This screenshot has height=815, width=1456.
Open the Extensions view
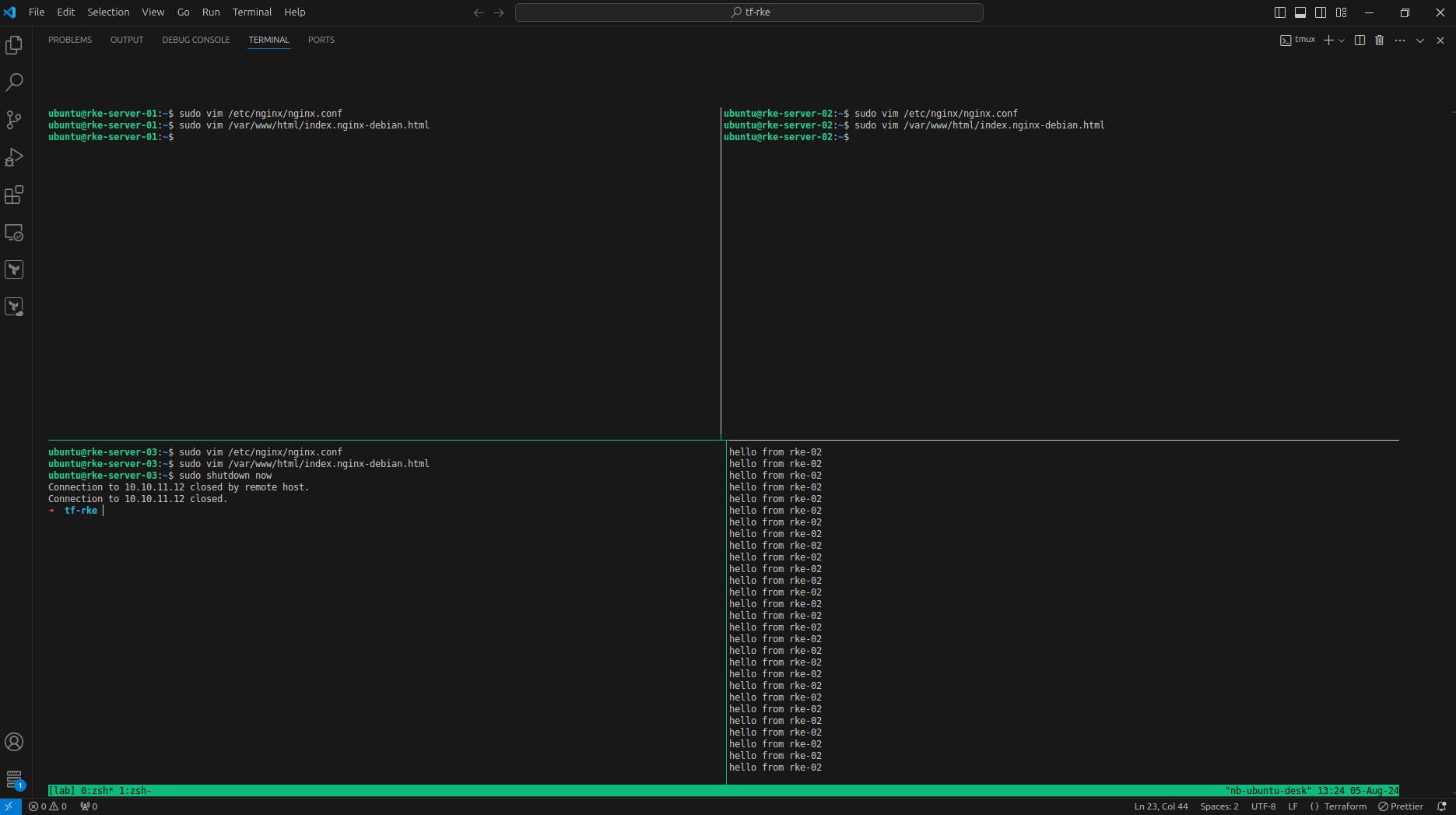[14, 195]
